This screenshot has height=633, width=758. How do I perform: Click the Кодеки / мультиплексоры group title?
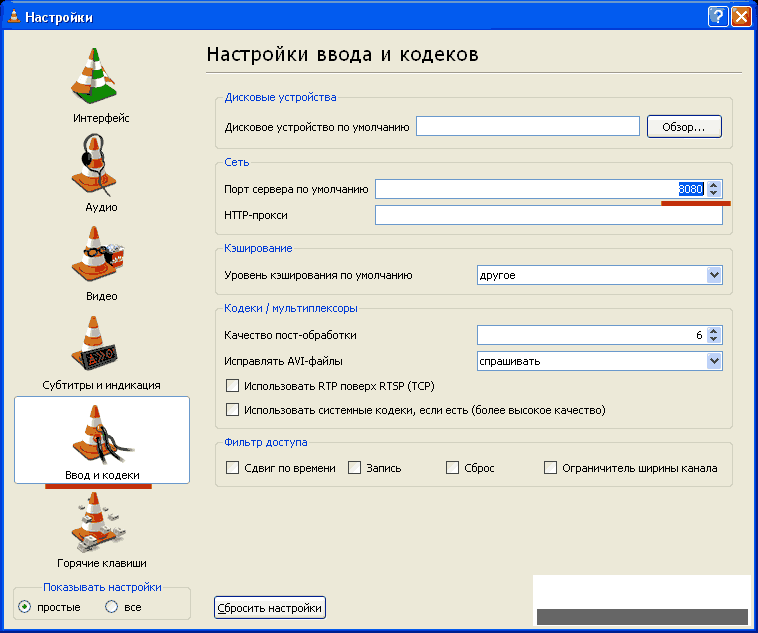pyautogui.click(x=291, y=308)
